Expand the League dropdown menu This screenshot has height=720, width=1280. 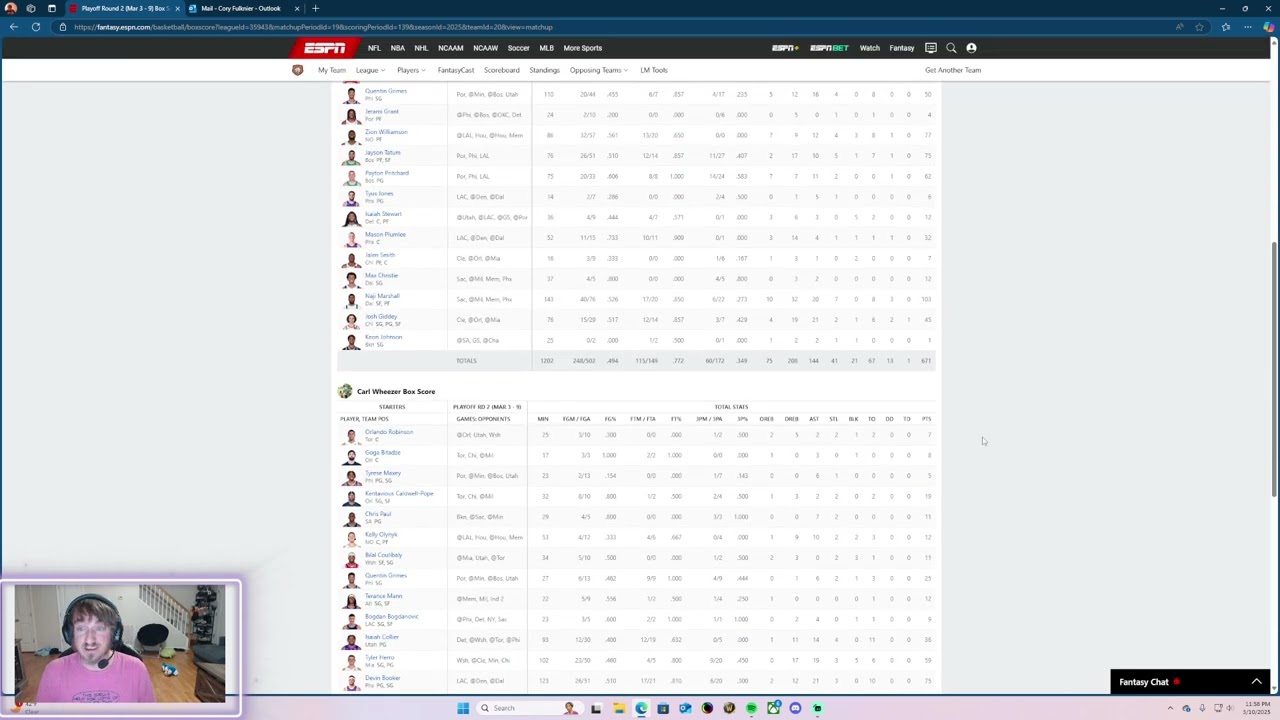[x=370, y=70]
